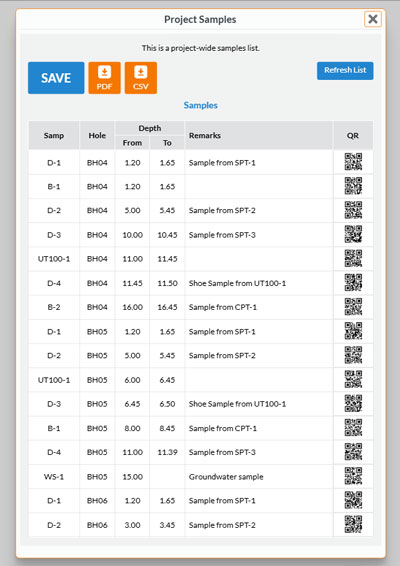This screenshot has width=400, height=566.
Task: Click the Depth To column header
Action: coord(167,143)
